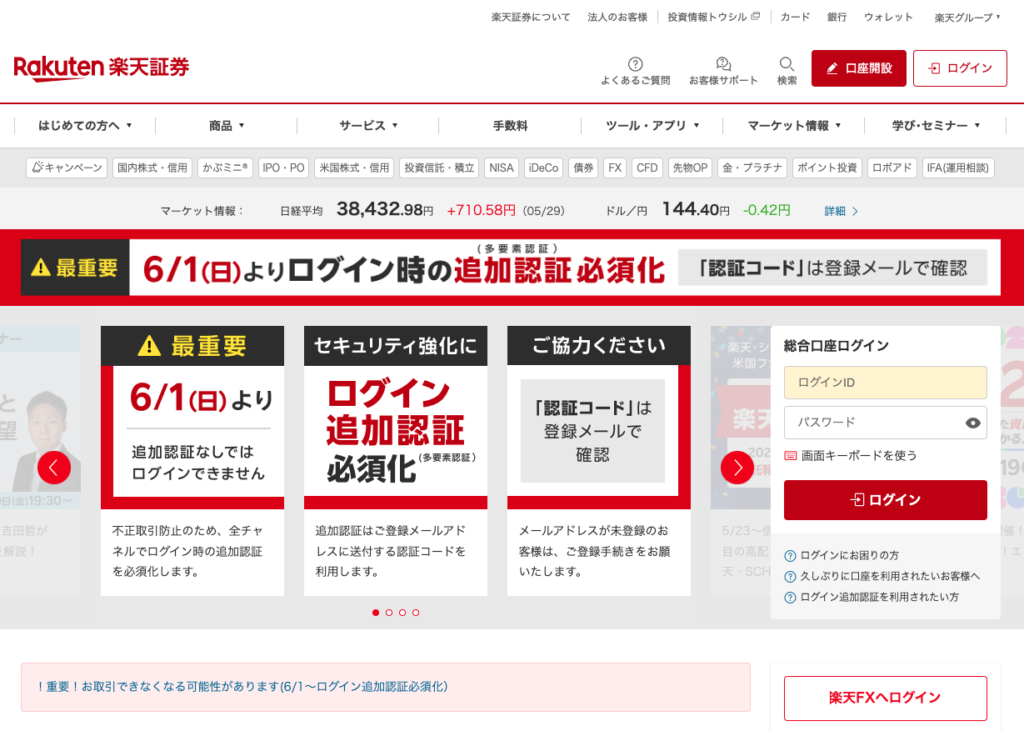
Task: Open 銀行 top link
Action: (837, 18)
